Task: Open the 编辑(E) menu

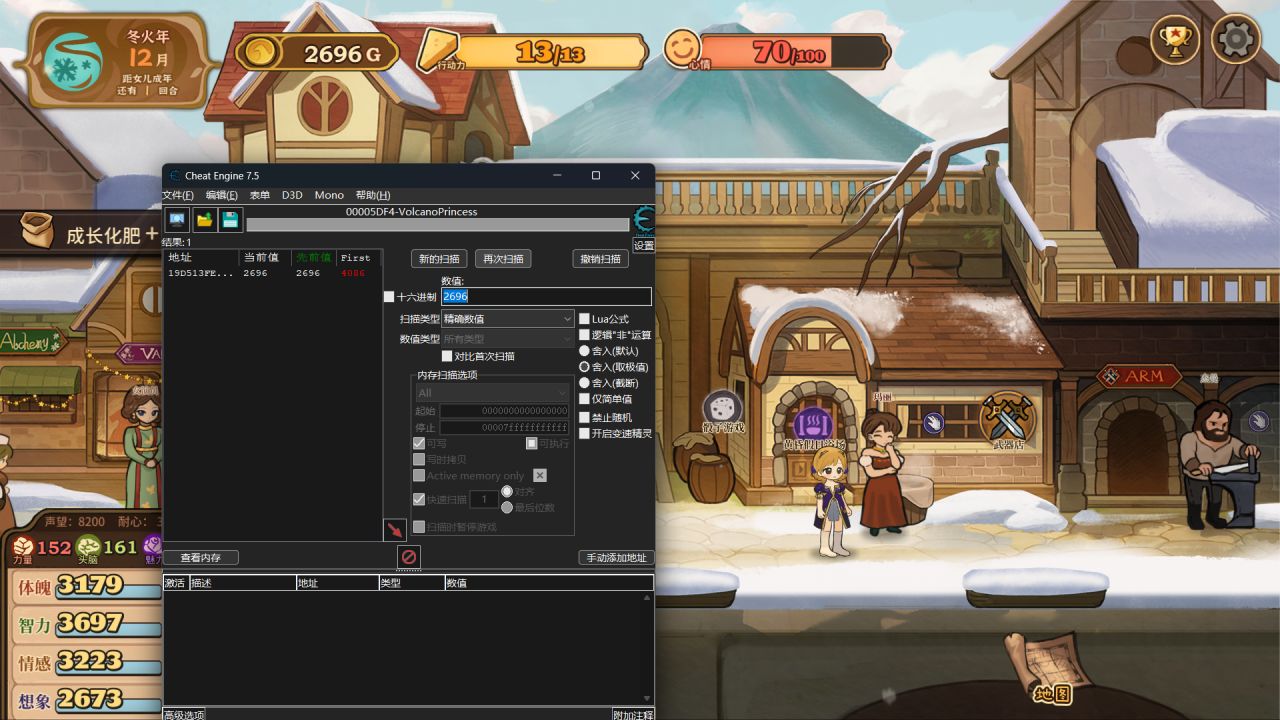Action: (x=222, y=195)
